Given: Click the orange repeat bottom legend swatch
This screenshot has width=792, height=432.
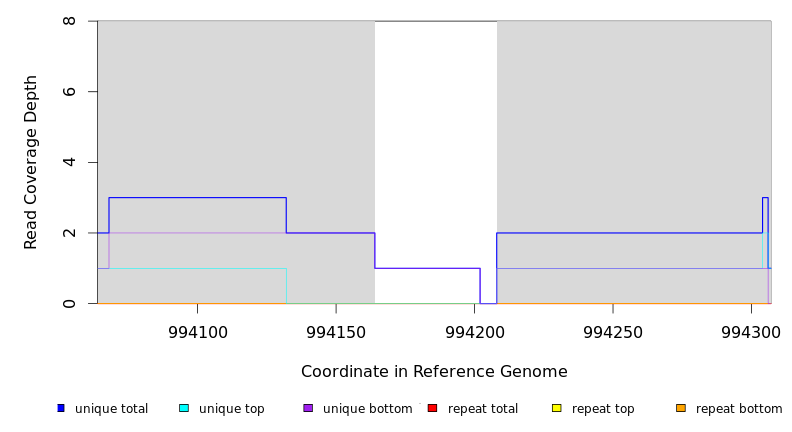Looking at the screenshot, I should click(681, 408).
